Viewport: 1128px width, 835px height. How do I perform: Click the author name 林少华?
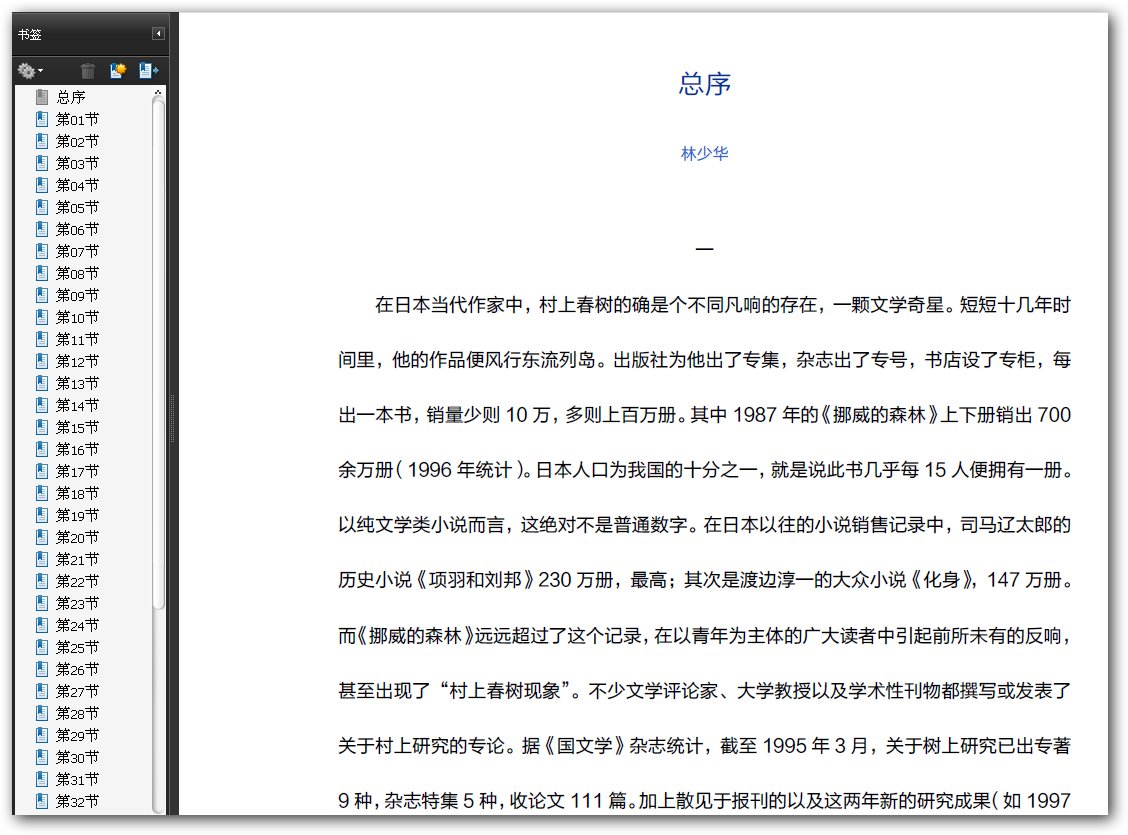[x=704, y=153]
